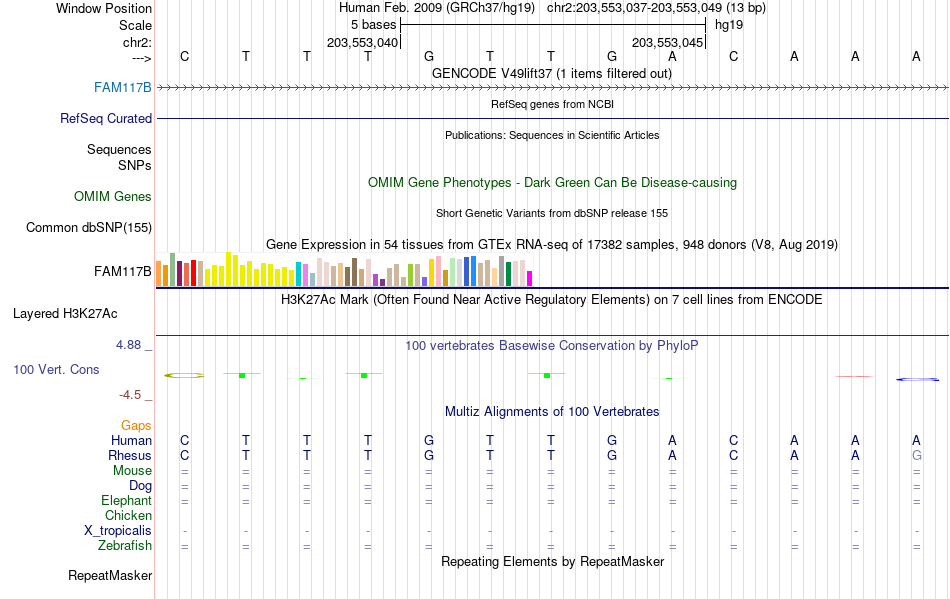950x599 pixels.
Task: Click Publications: Sequences in Scientific Articles title
Action: click(552, 135)
